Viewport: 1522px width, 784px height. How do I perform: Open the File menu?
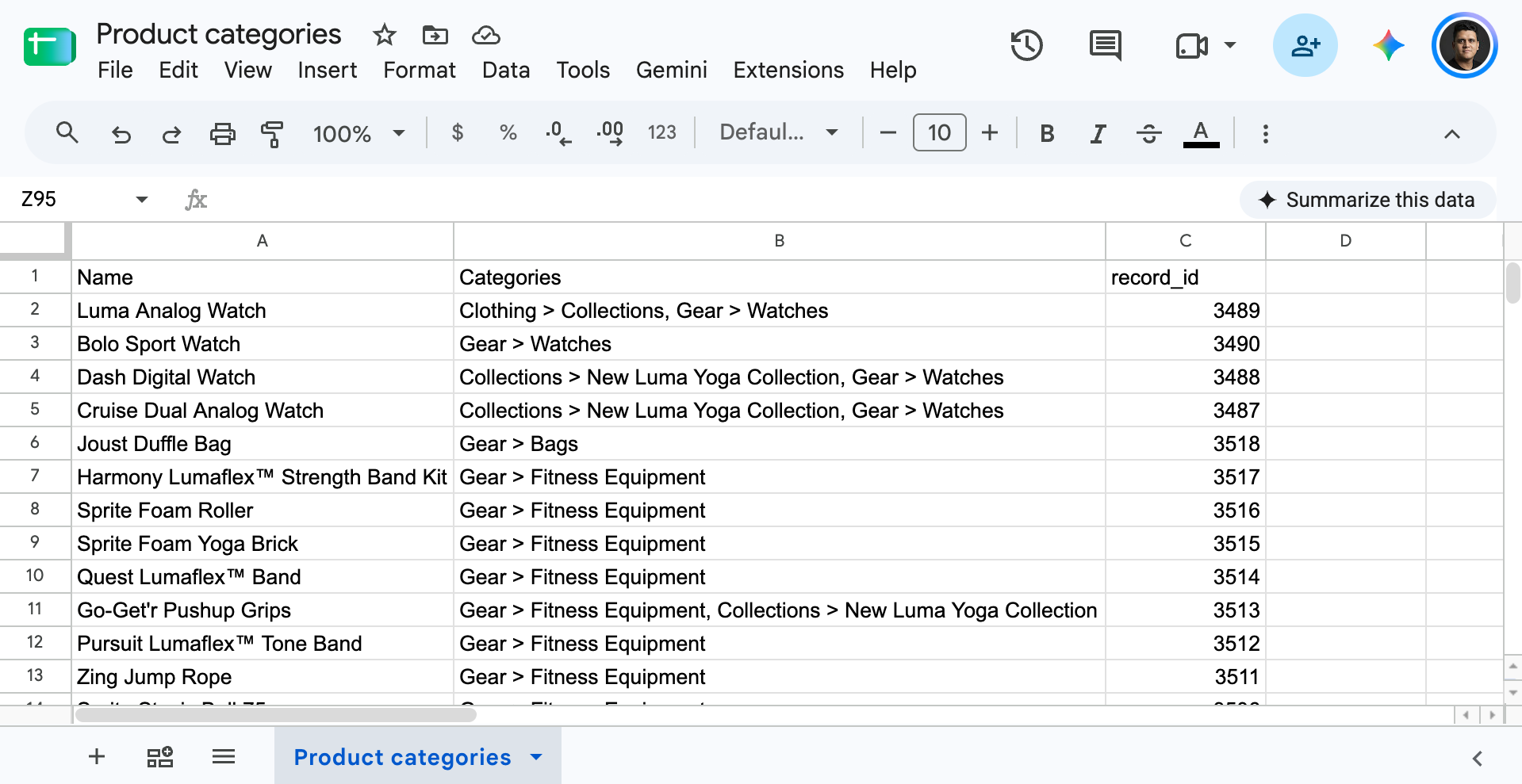[x=115, y=70]
